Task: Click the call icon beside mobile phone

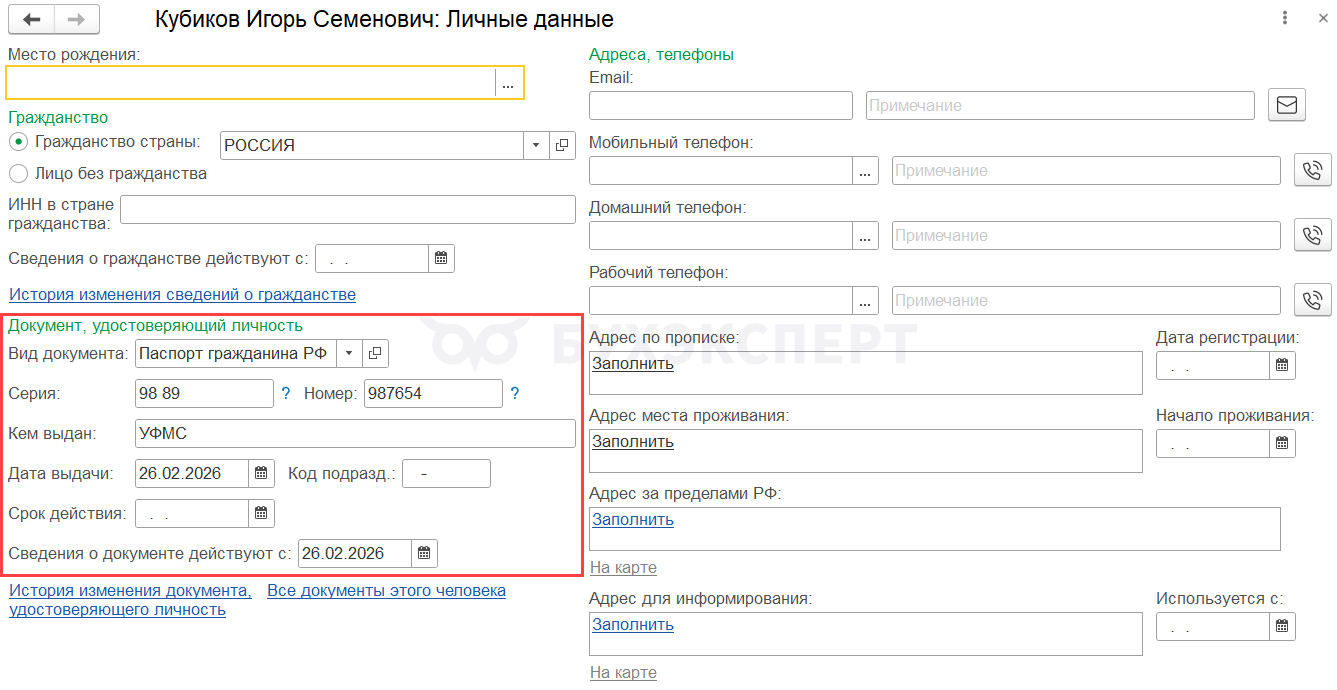Action: pyautogui.click(x=1313, y=170)
